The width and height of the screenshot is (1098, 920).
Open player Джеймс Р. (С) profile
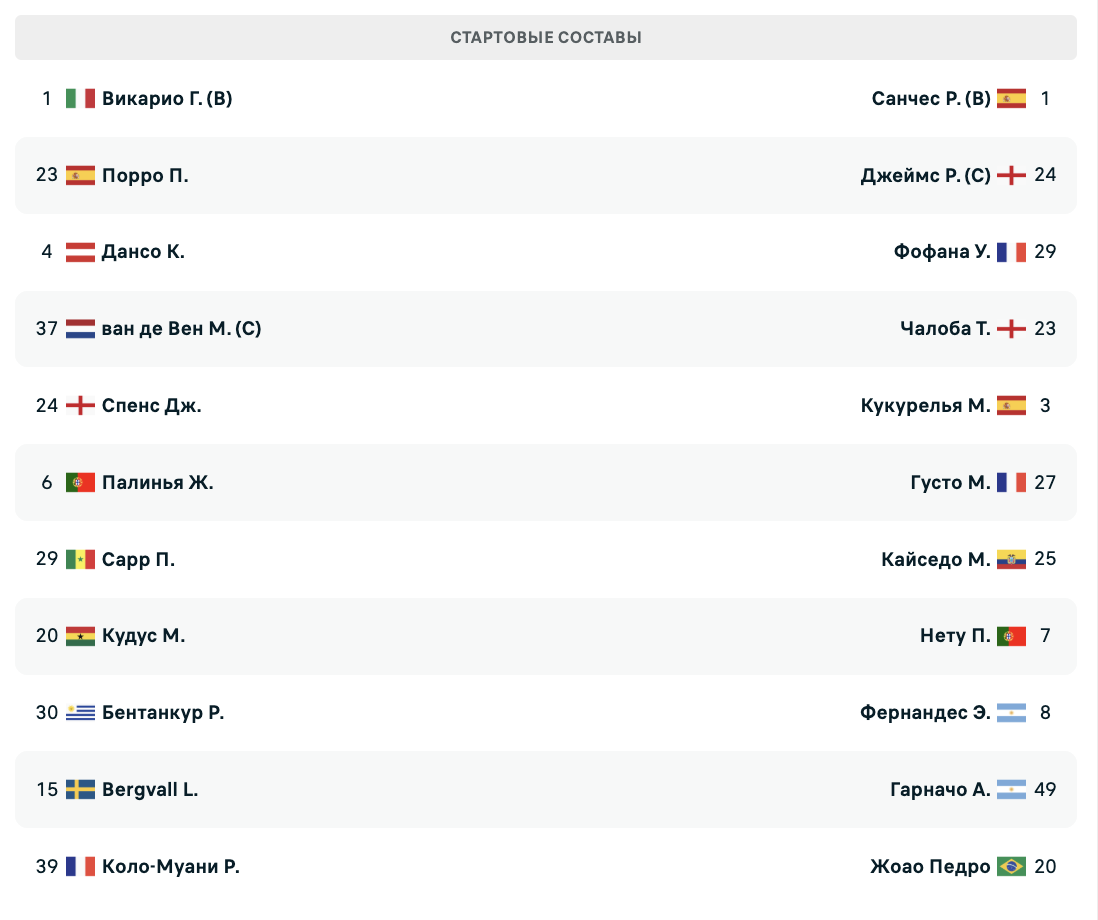tap(925, 175)
